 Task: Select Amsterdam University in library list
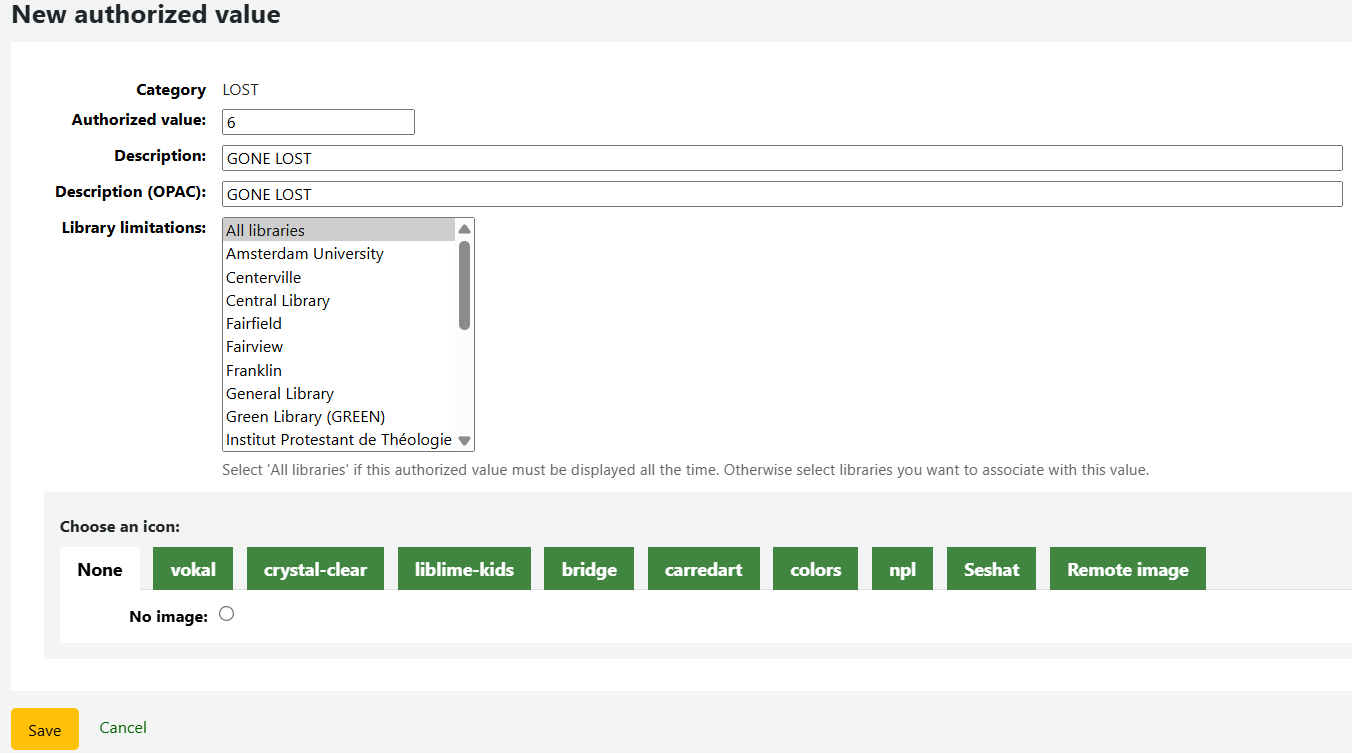pyautogui.click(x=305, y=254)
